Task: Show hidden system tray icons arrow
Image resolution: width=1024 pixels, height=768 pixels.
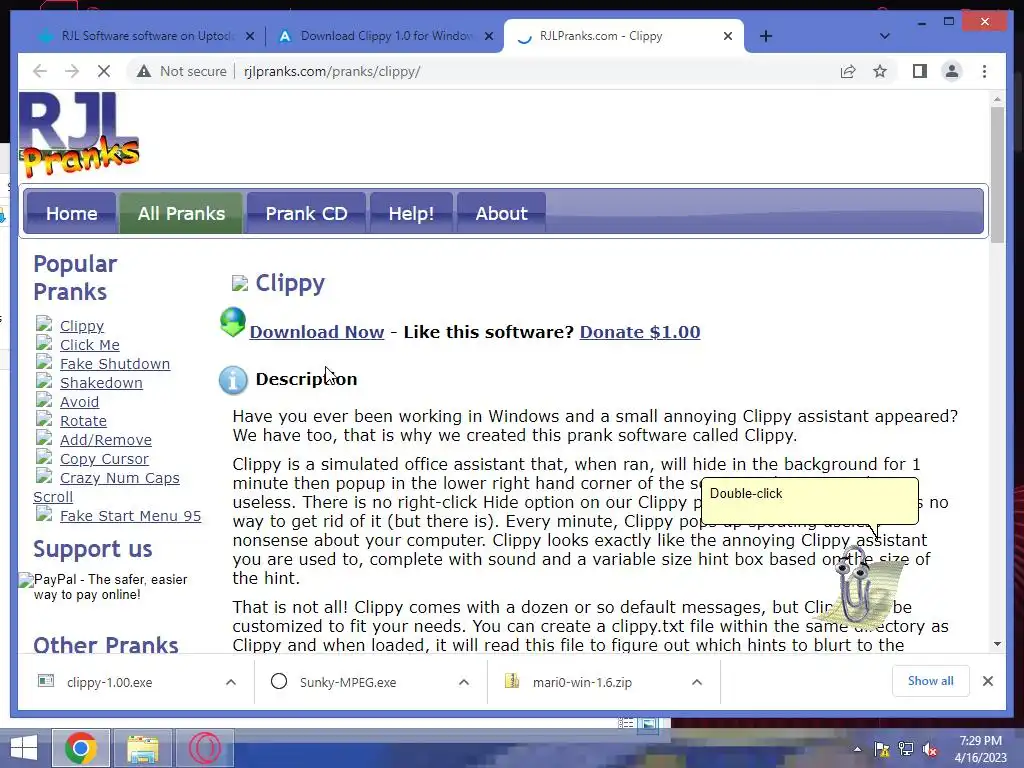Action: click(x=857, y=749)
